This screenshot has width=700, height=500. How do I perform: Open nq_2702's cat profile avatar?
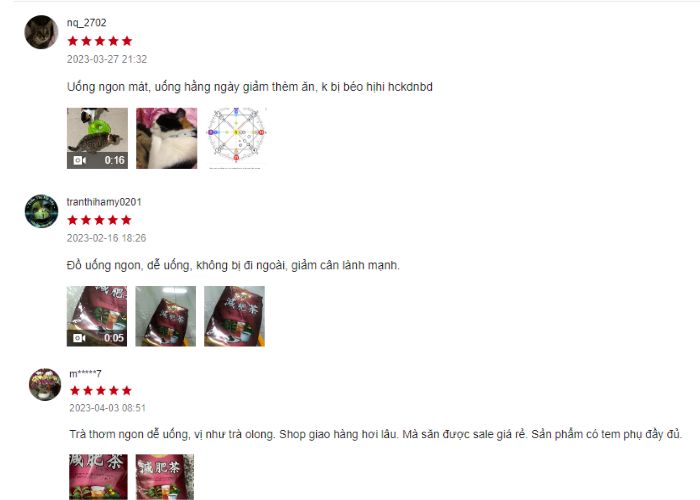point(41,32)
